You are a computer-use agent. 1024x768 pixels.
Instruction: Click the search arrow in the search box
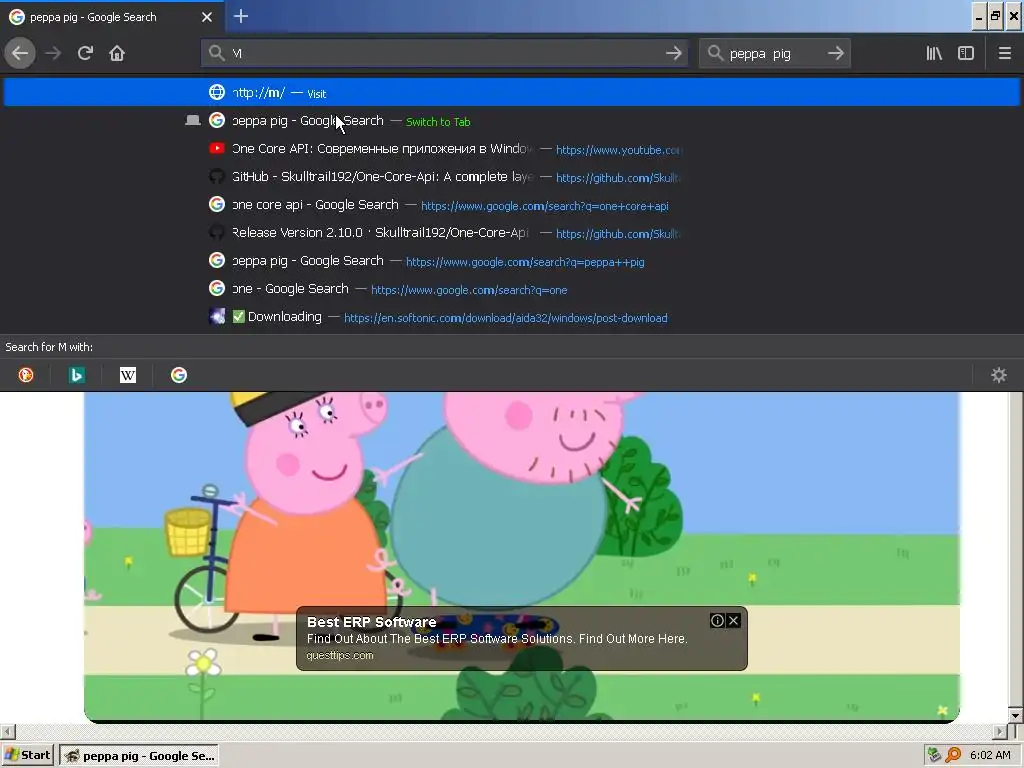[836, 53]
